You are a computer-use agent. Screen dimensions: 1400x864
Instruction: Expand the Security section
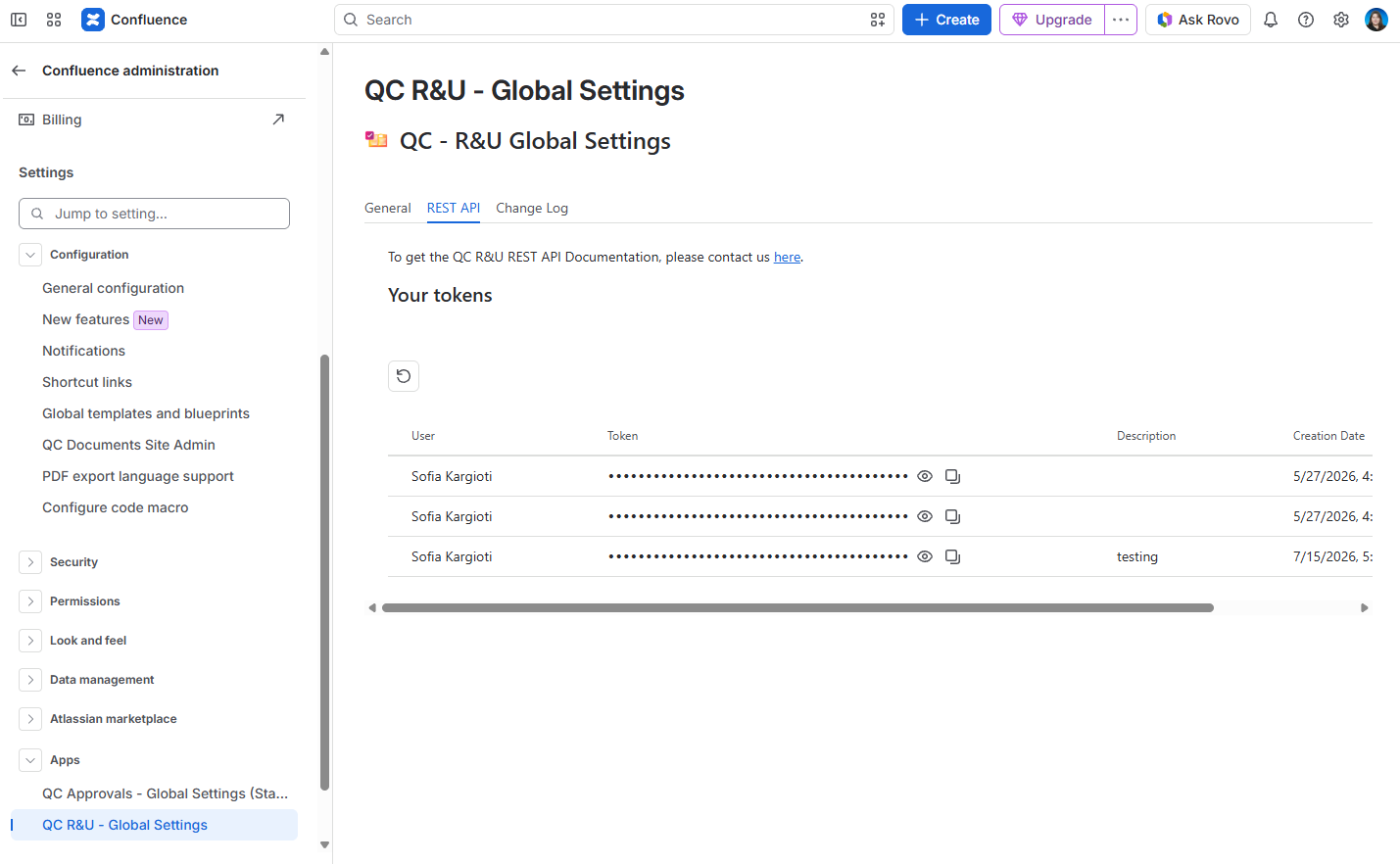[x=30, y=562]
